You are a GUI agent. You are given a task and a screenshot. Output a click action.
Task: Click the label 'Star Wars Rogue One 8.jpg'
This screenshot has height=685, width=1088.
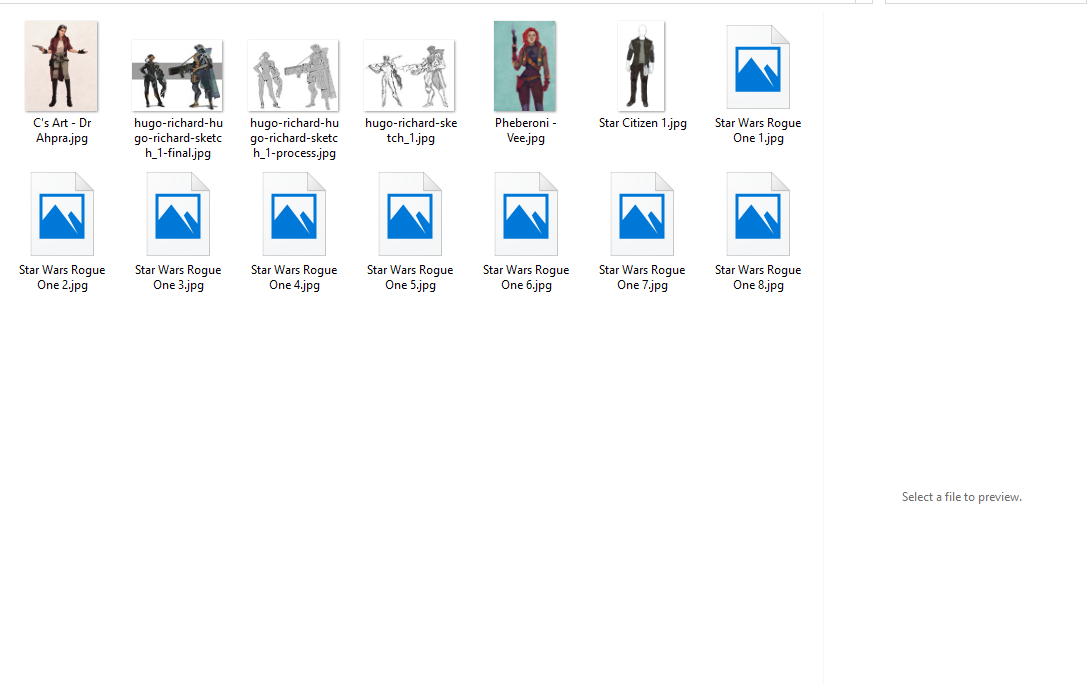[758, 278]
